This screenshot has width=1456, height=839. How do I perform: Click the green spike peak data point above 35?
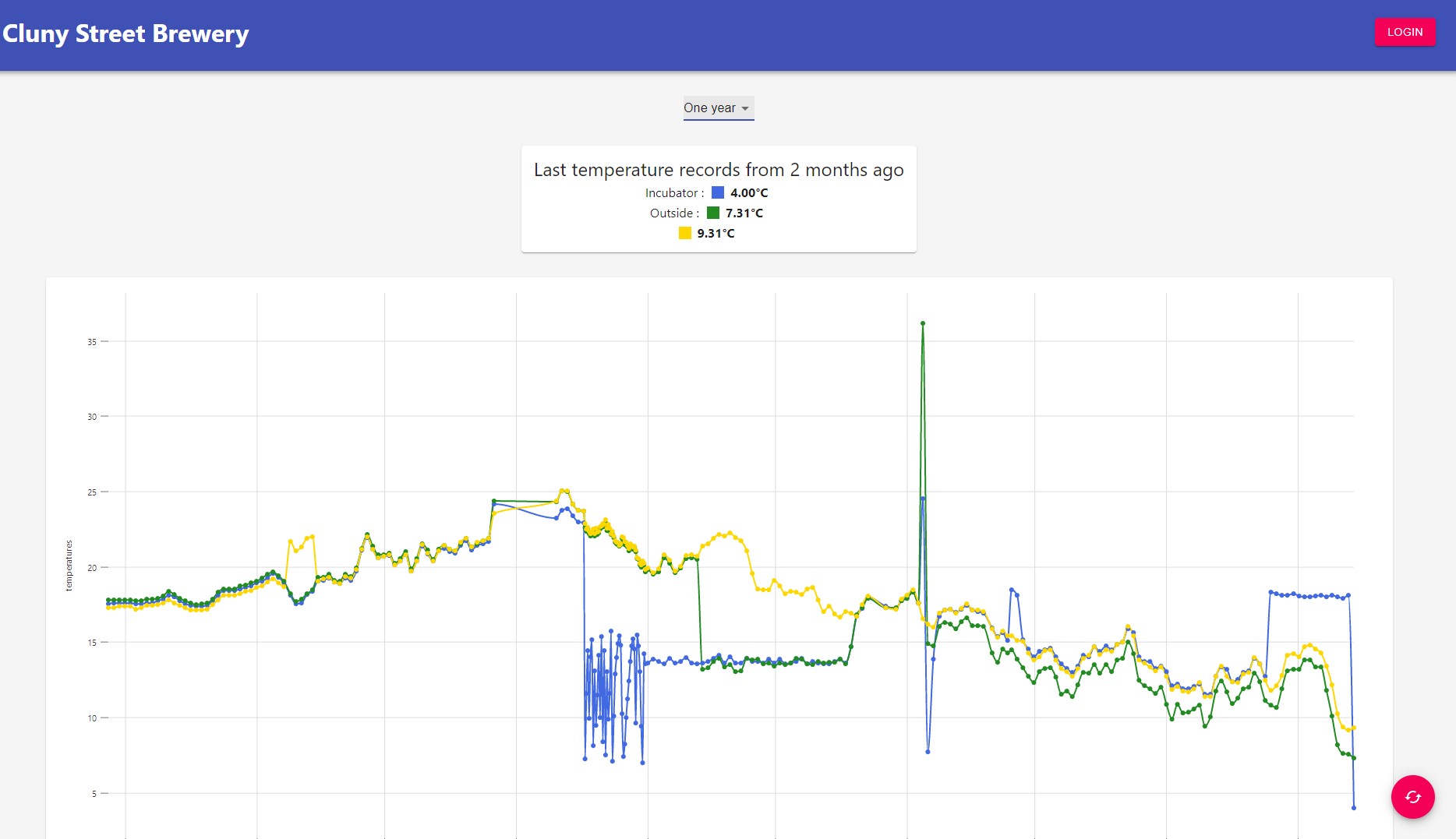pos(923,323)
